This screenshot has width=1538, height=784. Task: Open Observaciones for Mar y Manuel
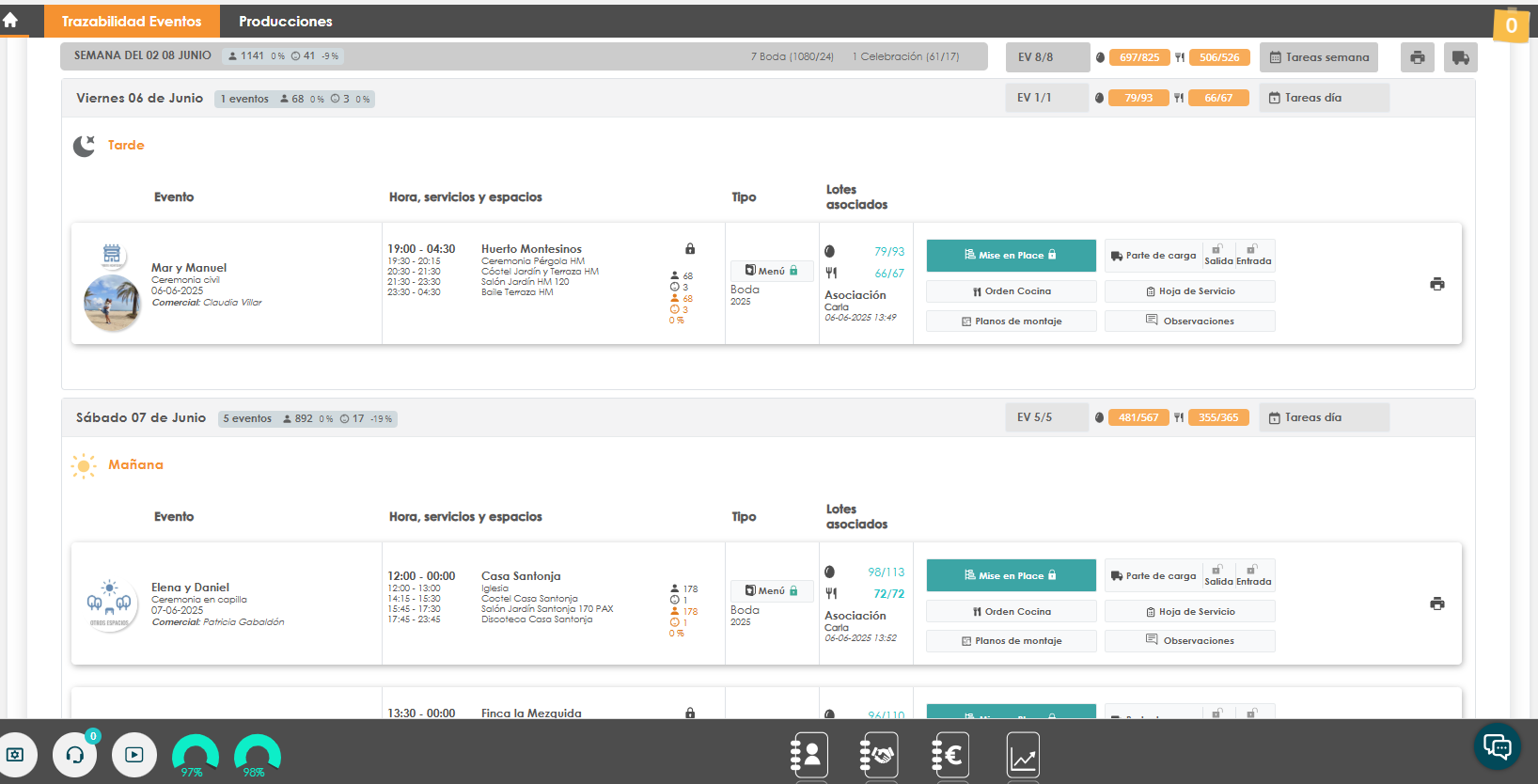1190,321
